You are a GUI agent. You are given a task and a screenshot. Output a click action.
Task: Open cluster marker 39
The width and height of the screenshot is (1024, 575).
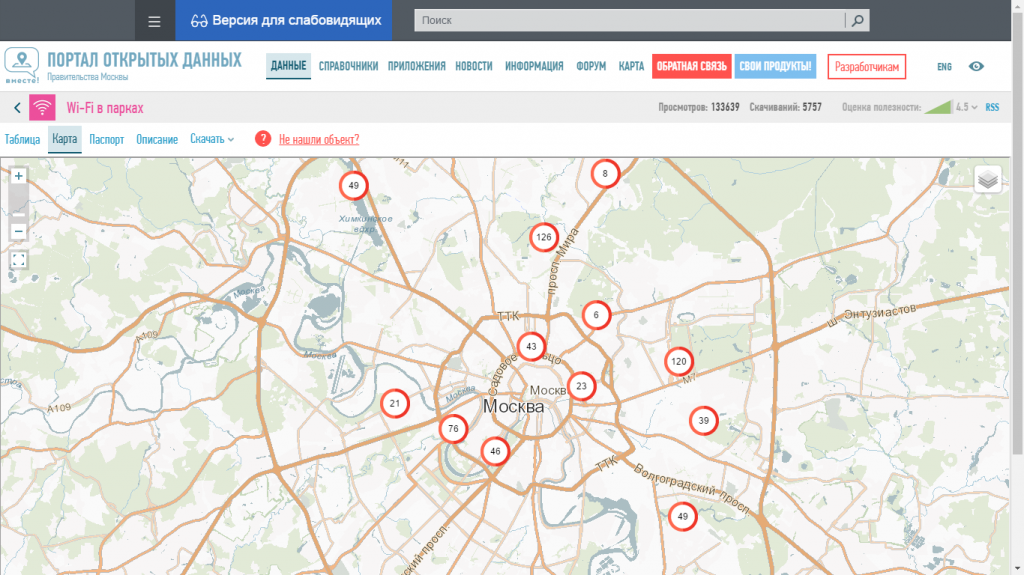click(x=703, y=421)
